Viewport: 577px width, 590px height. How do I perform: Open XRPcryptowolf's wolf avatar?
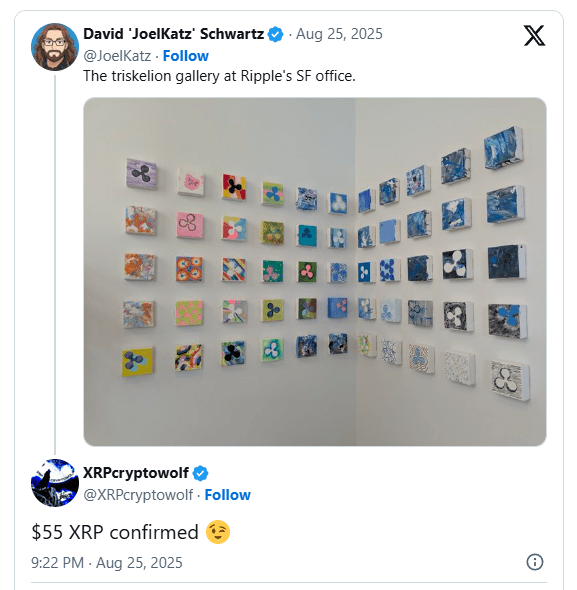click(55, 483)
